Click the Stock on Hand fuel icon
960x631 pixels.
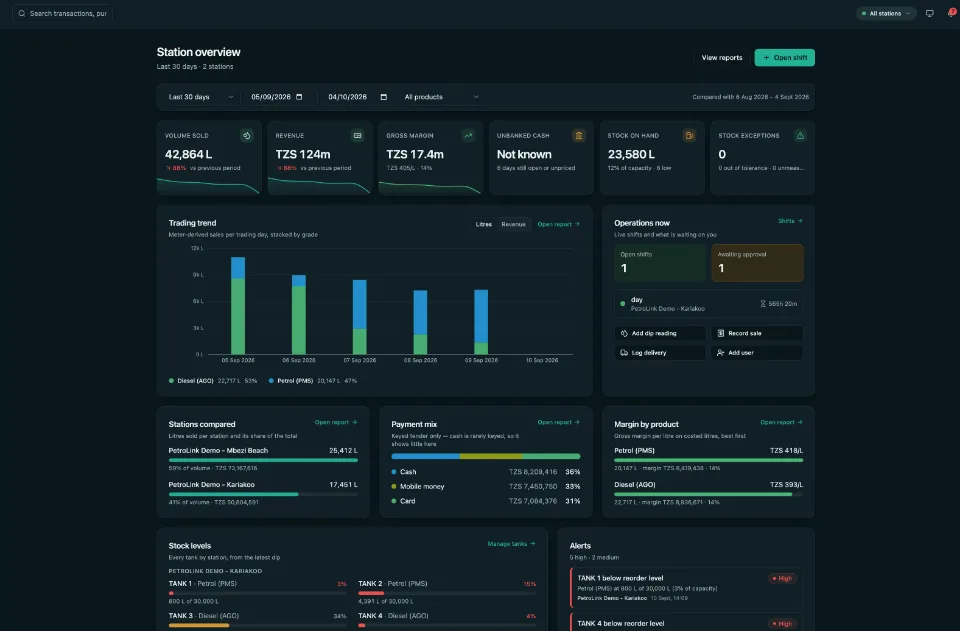689,136
